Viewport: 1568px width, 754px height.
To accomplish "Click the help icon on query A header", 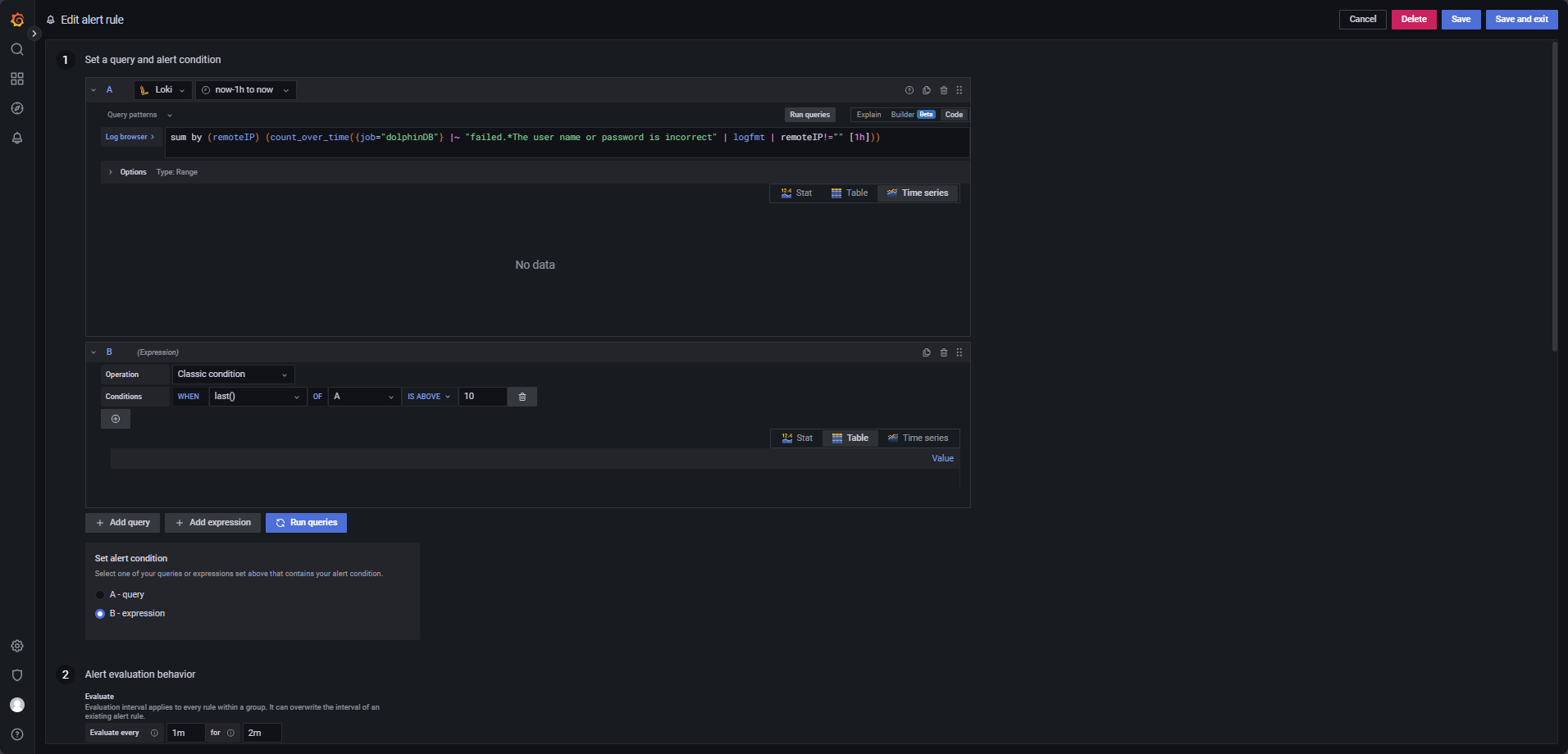I will click(909, 90).
